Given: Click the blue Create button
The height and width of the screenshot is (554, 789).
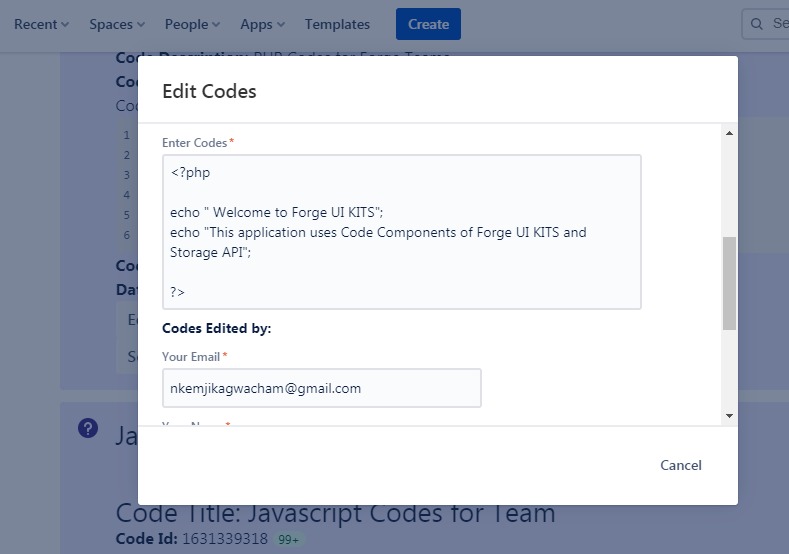Looking at the screenshot, I should (x=428, y=24).
